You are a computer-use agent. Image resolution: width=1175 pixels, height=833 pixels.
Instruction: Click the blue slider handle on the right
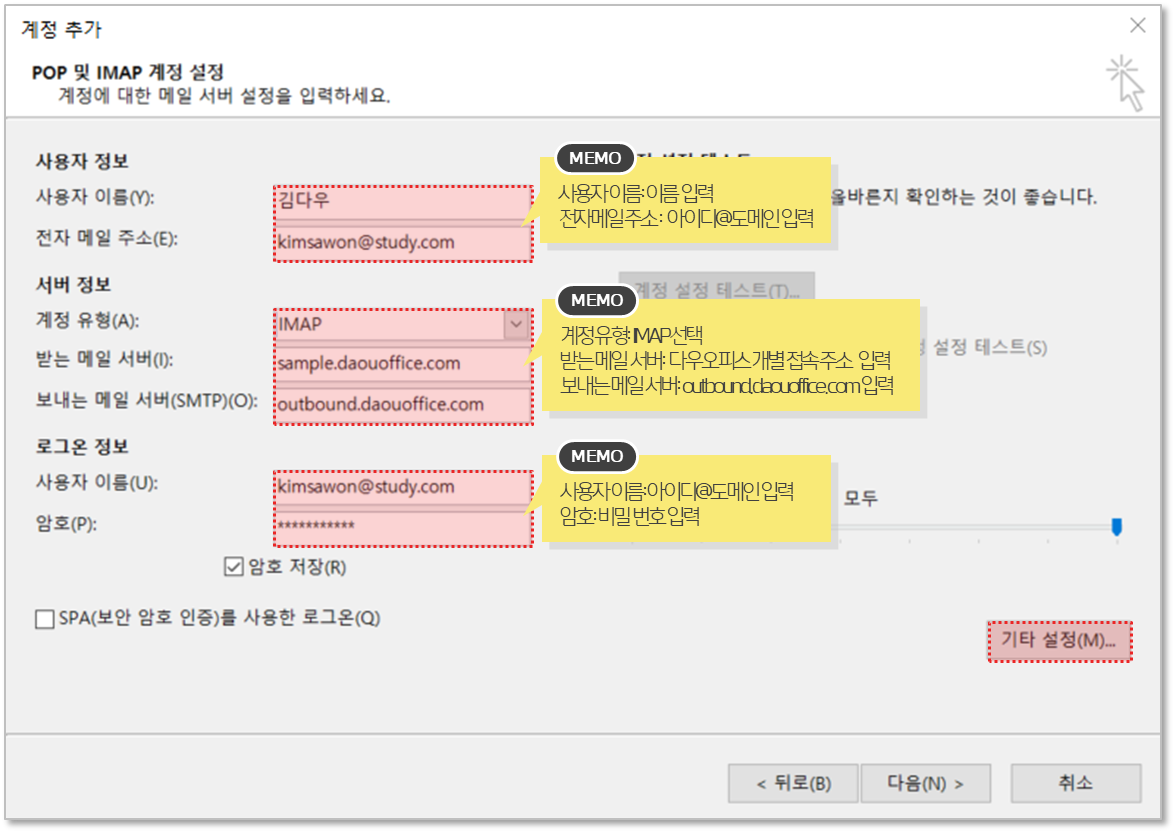click(x=1117, y=526)
